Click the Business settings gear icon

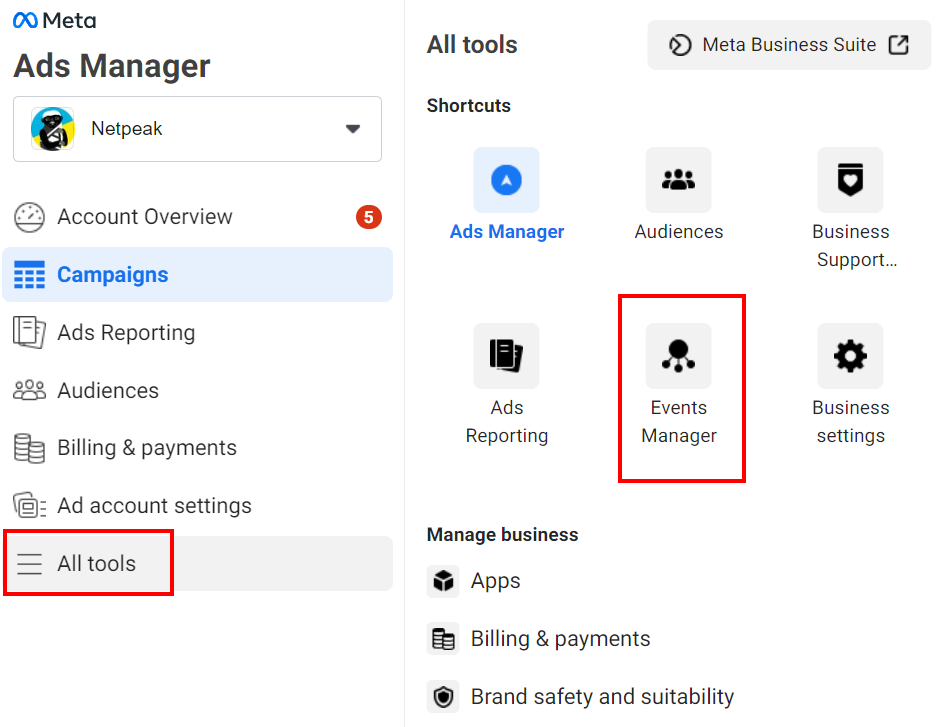pos(850,356)
